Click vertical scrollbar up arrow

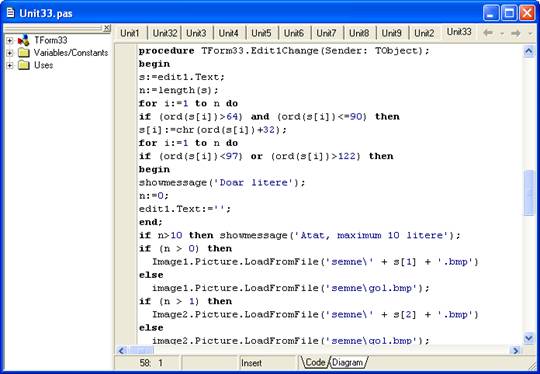pyautogui.click(x=529, y=52)
